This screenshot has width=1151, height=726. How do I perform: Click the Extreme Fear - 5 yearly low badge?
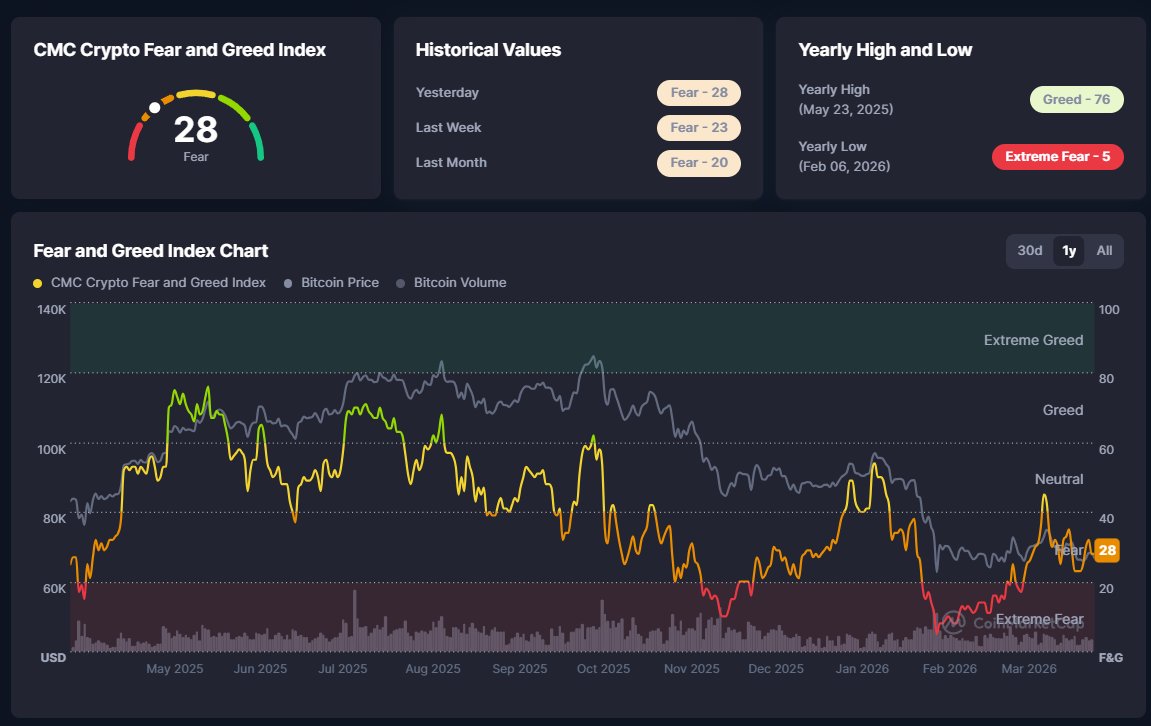(x=1057, y=157)
